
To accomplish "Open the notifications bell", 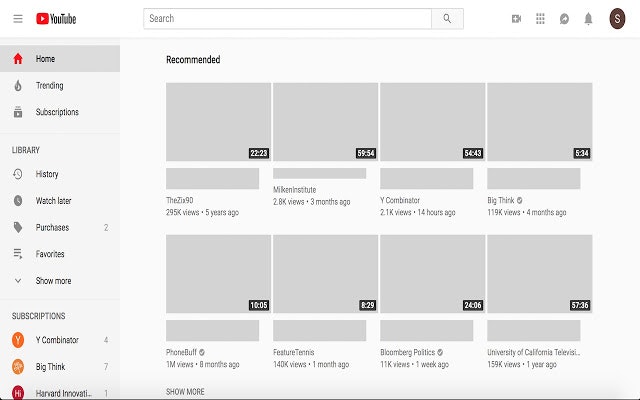I will 588,19.
